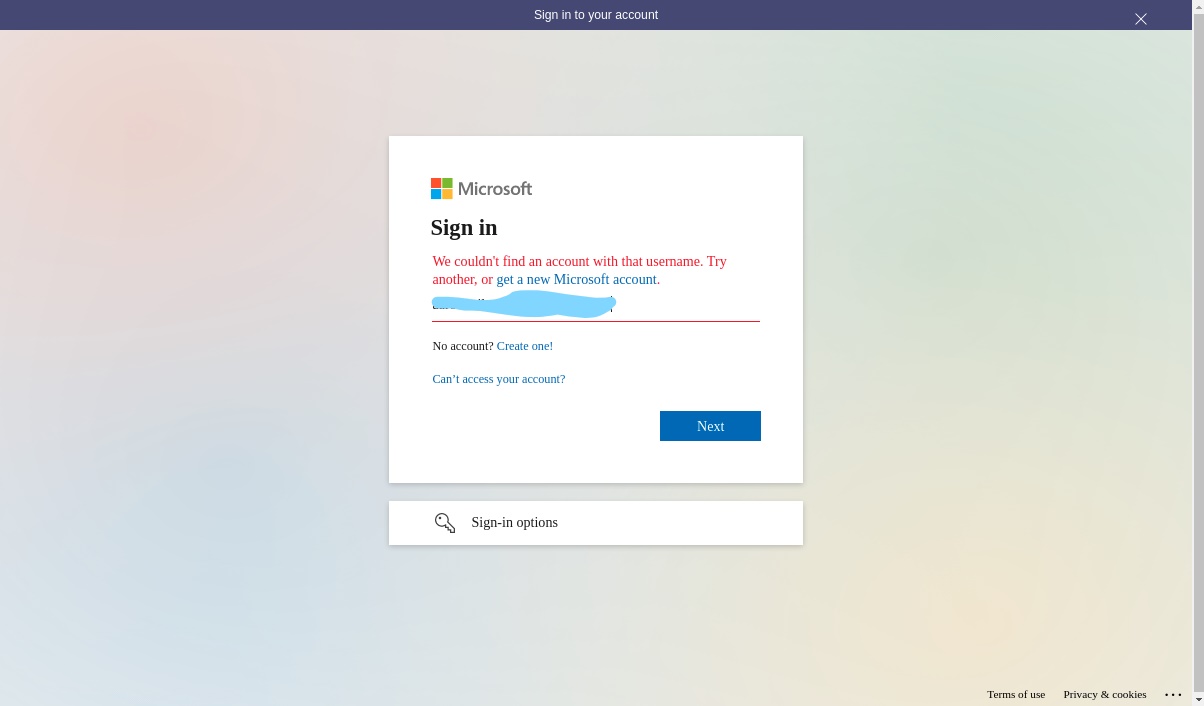Close the sign-in dialog window
Image resolution: width=1204 pixels, height=706 pixels.
(1141, 19)
